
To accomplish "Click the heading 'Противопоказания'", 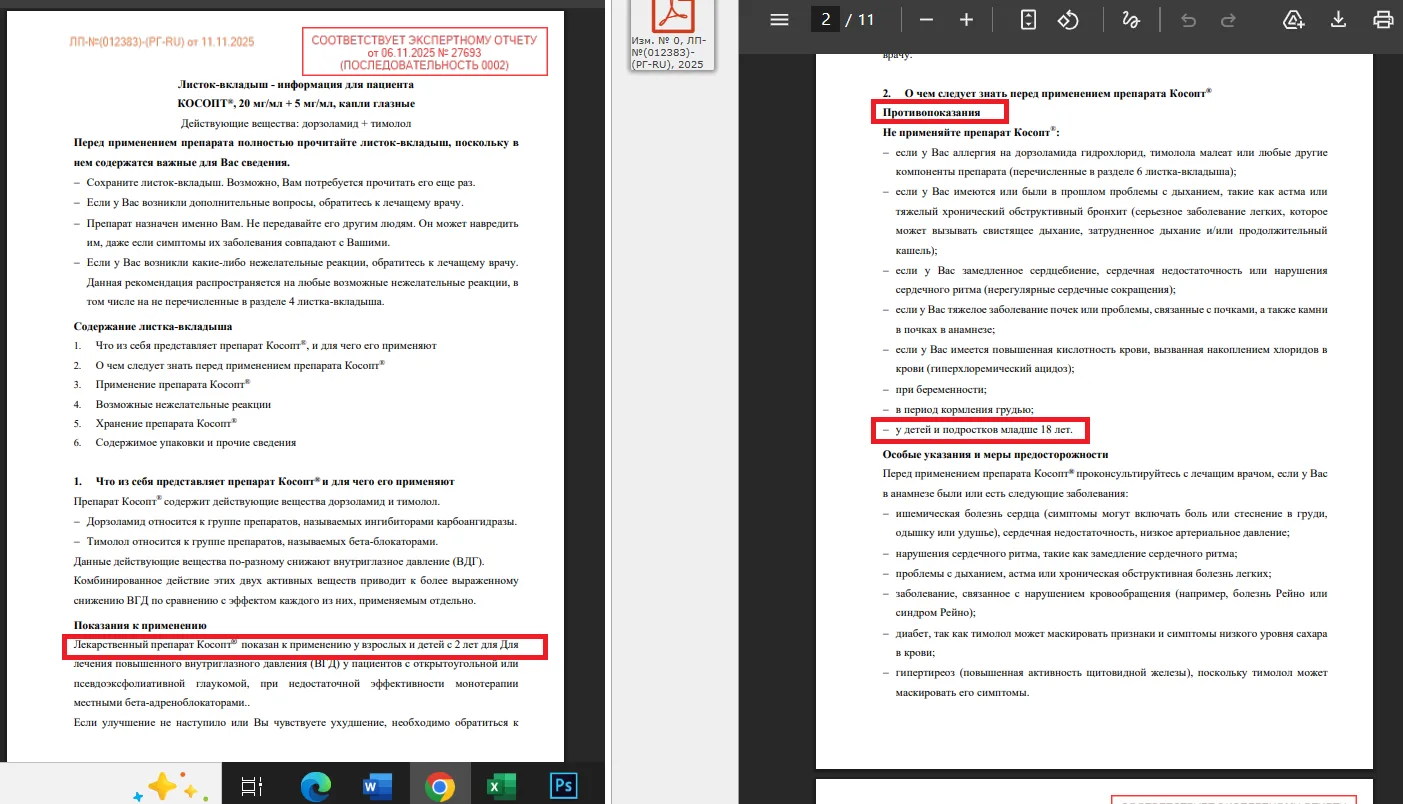I will tap(931, 112).
